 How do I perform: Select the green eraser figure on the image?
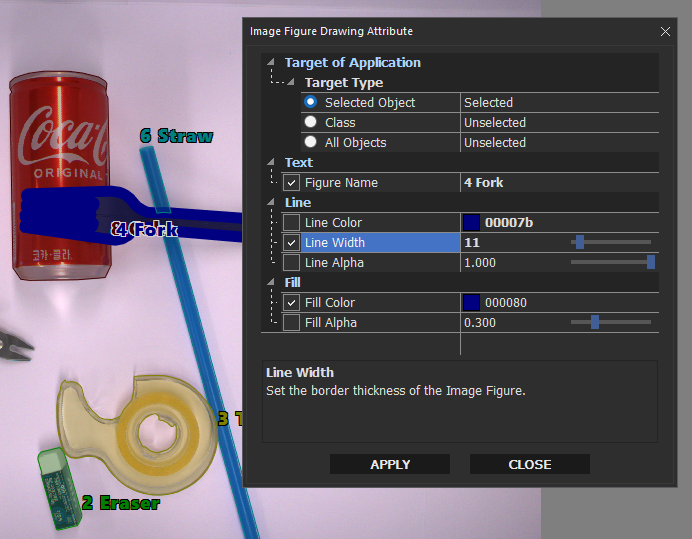[x=59, y=488]
